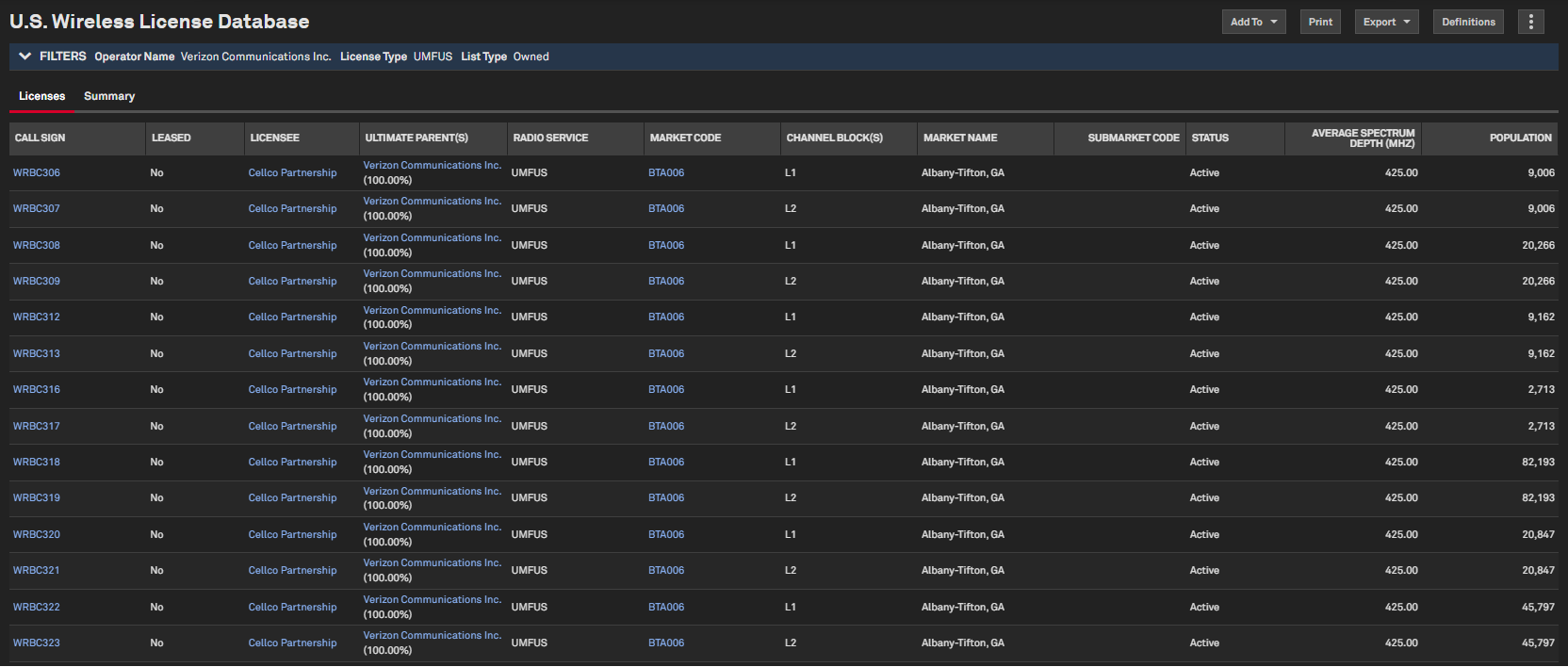The height and width of the screenshot is (667, 1568).
Task: Click the Print button
Action: 1320,22
